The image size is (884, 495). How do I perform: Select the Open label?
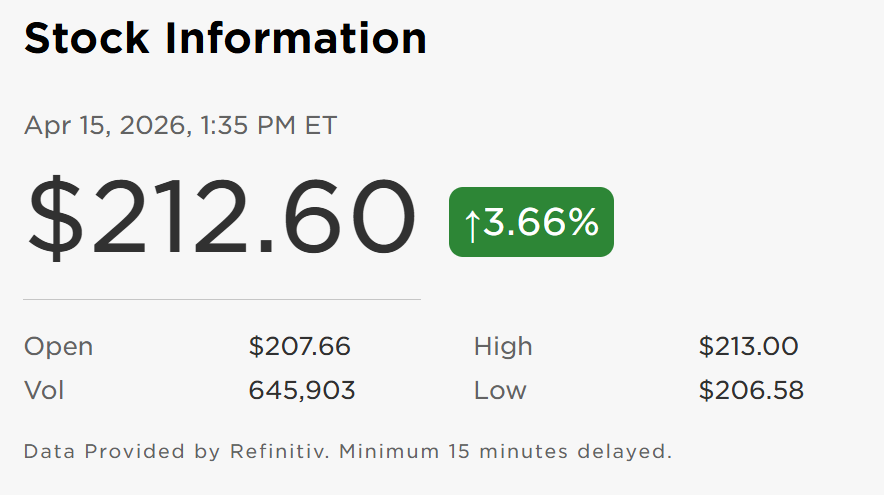tap(58, 347)
